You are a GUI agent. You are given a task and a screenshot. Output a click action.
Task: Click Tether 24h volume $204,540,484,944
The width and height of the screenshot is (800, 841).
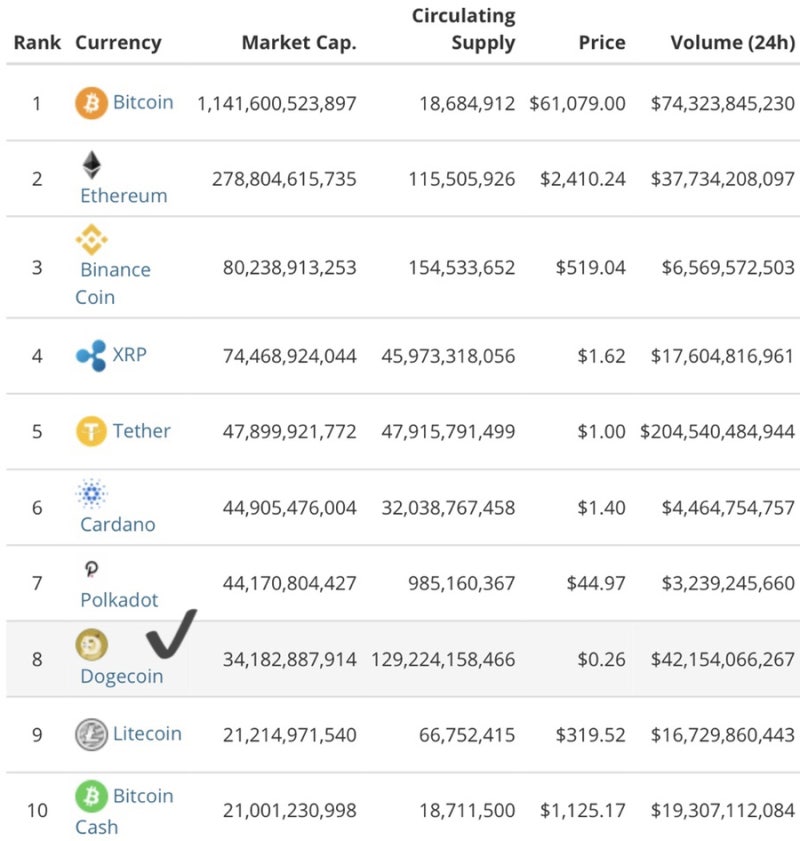(x=717, y=432)
